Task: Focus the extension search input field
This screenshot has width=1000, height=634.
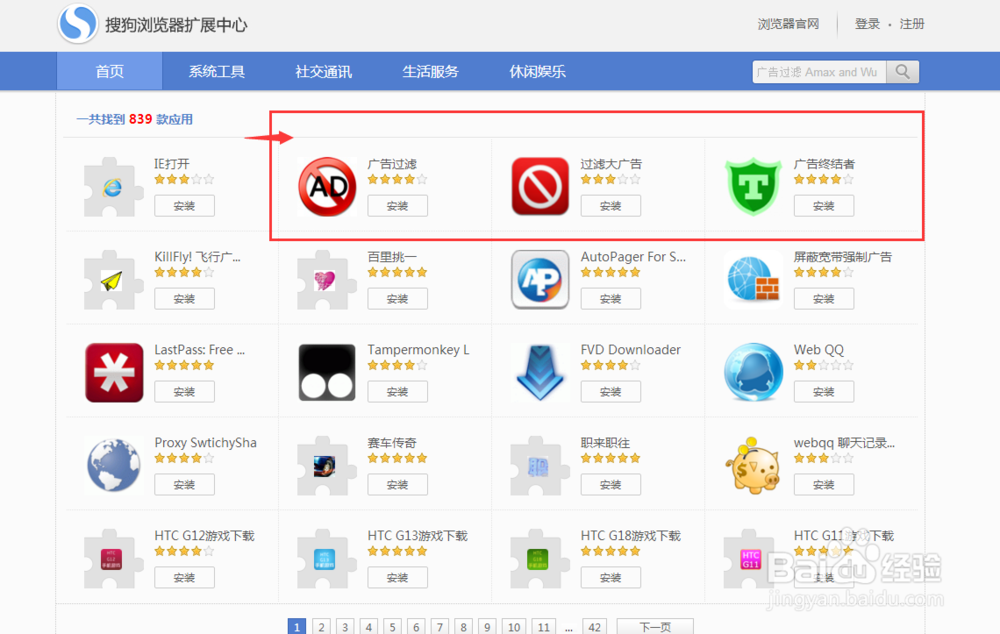Action: [x=820, y=72]
